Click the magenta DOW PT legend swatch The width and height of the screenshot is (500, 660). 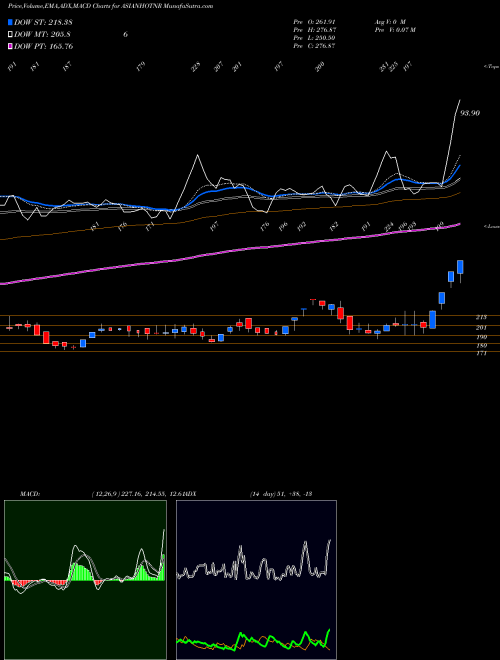[11, 46]
